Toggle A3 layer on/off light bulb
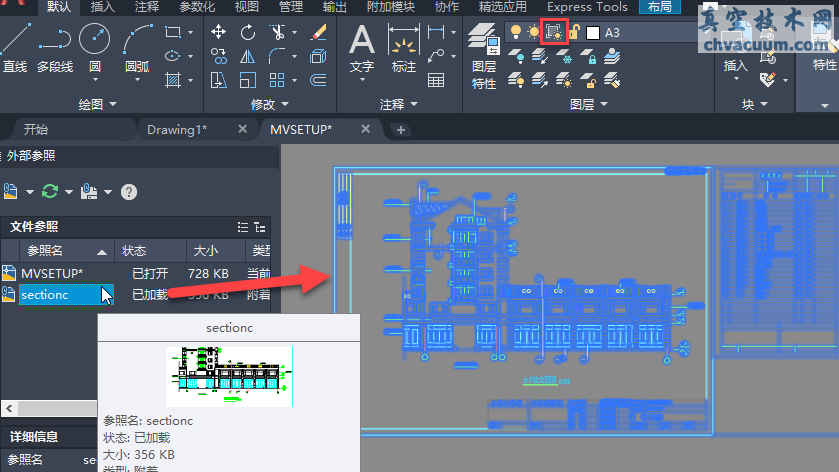This screenshot has width=839, height=472. coord(516,32)
